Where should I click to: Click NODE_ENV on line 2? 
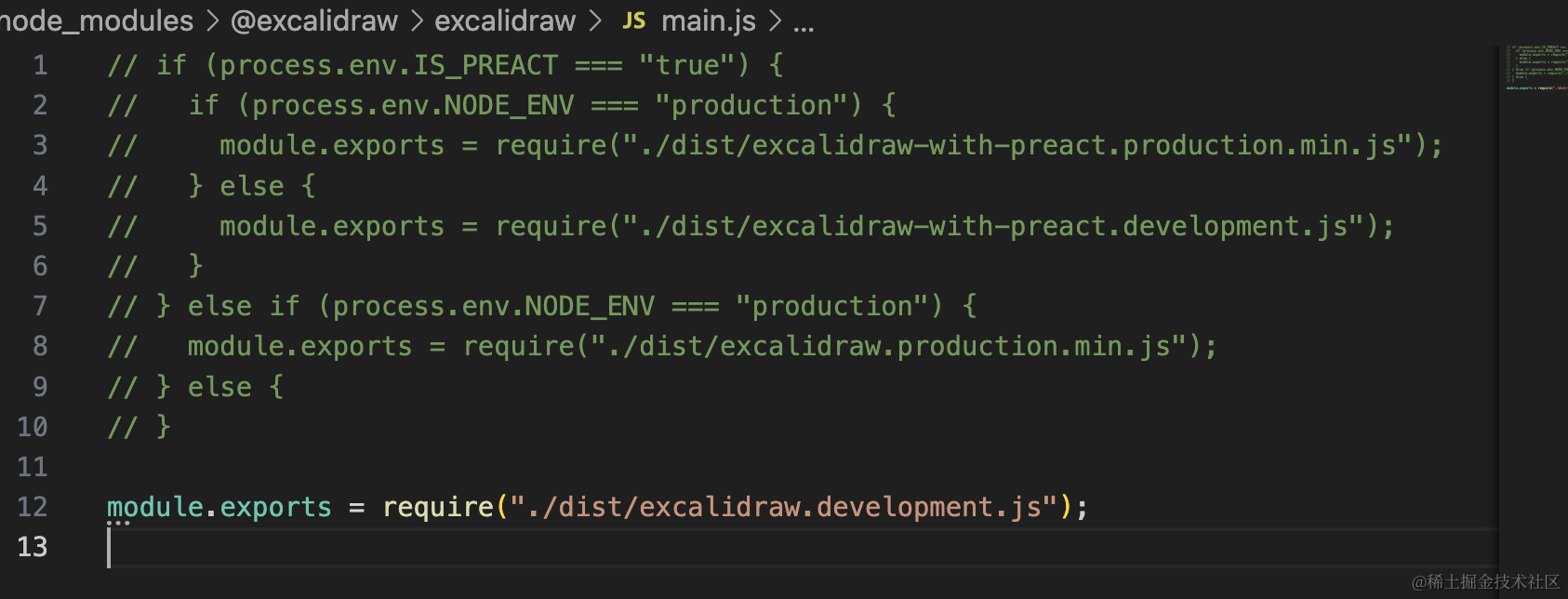509,105
